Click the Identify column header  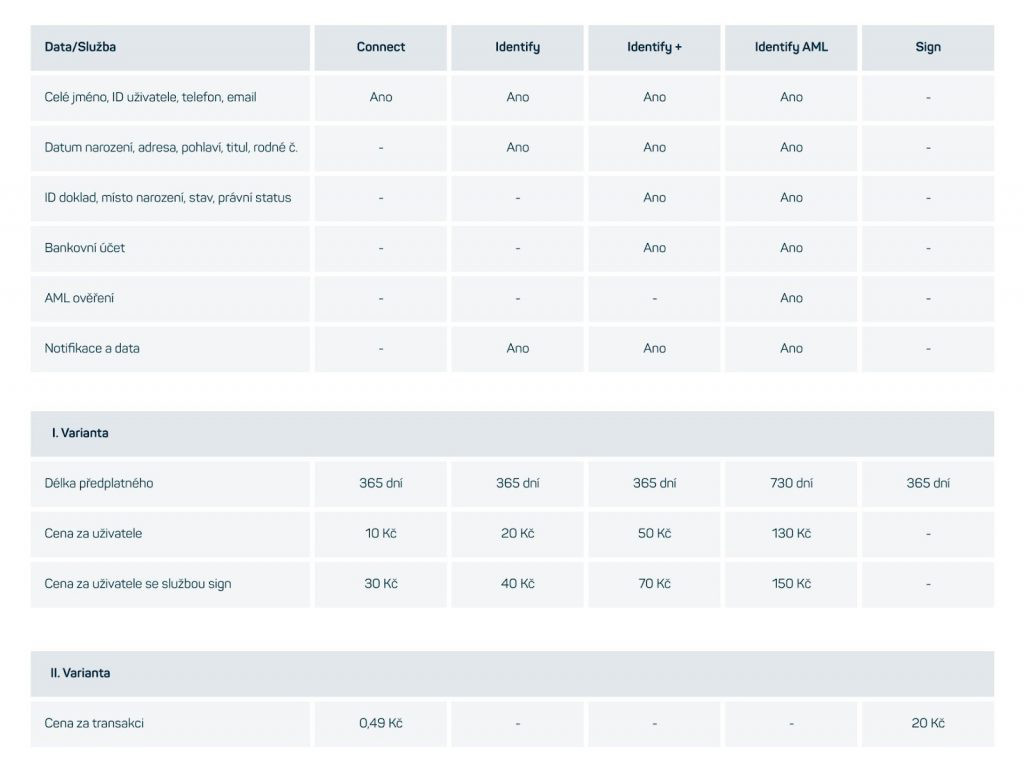[x=517, y=48]
